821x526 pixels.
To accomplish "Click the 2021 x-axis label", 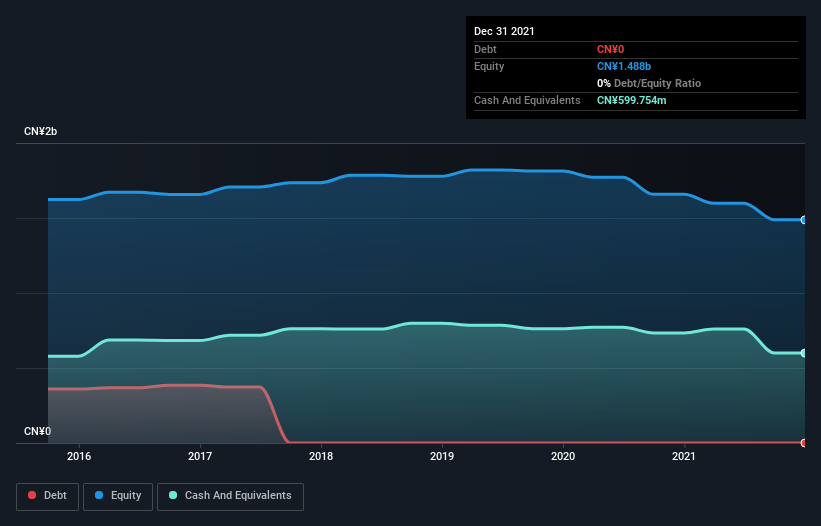I will [684, 456].
